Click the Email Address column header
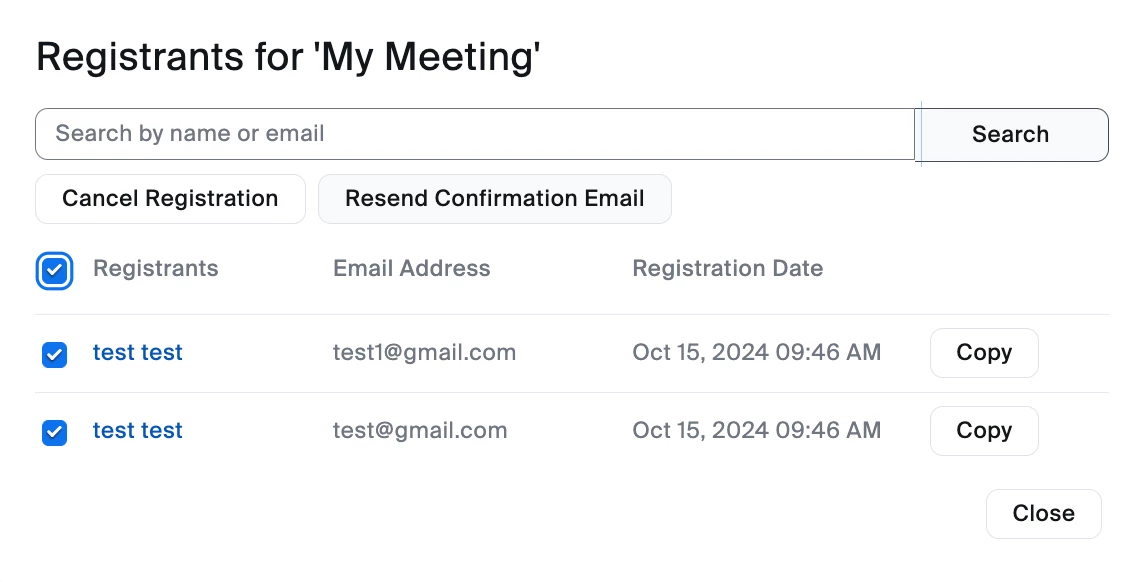1134x582 pixels. pyautogui.click(x=411, y=269)
